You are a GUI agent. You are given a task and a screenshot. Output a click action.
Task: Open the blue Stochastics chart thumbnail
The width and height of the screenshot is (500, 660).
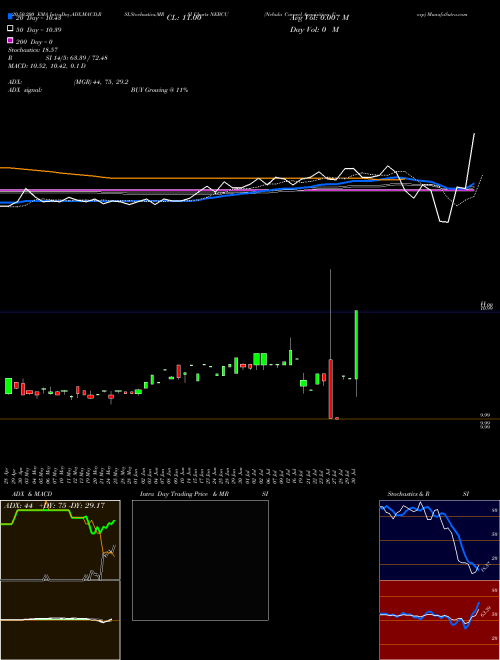(439, 540)
